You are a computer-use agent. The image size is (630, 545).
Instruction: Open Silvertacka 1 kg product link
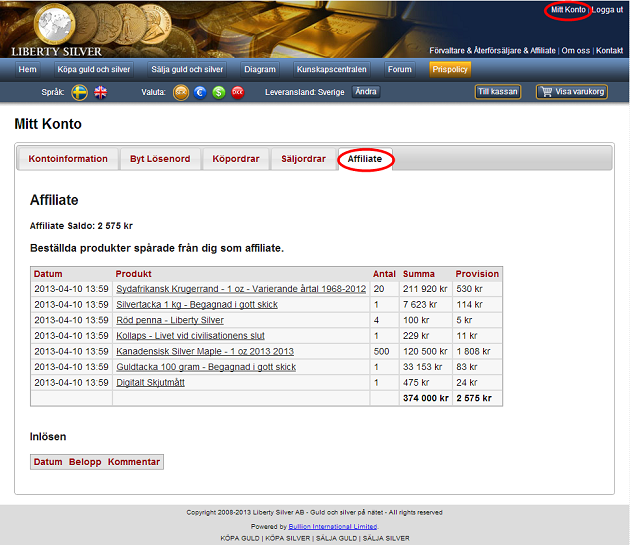(x=197, y=305)
